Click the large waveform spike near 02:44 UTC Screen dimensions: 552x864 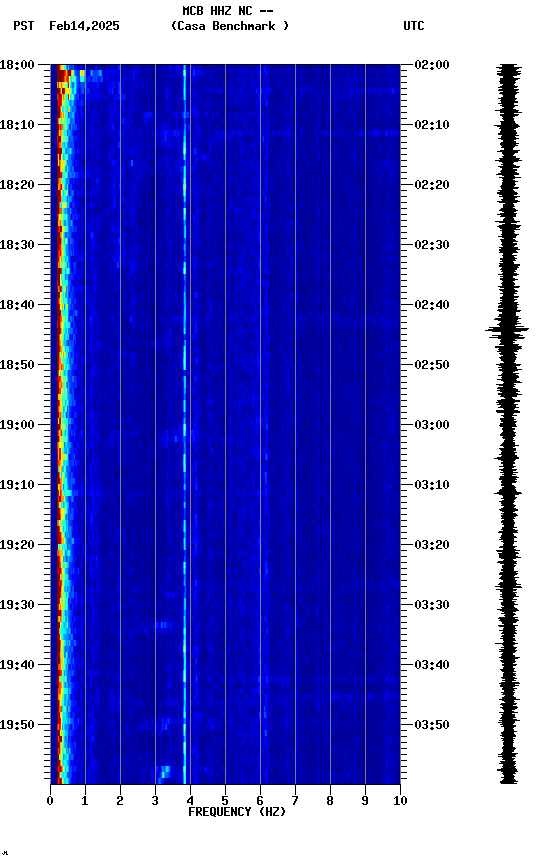coord(507,330)
